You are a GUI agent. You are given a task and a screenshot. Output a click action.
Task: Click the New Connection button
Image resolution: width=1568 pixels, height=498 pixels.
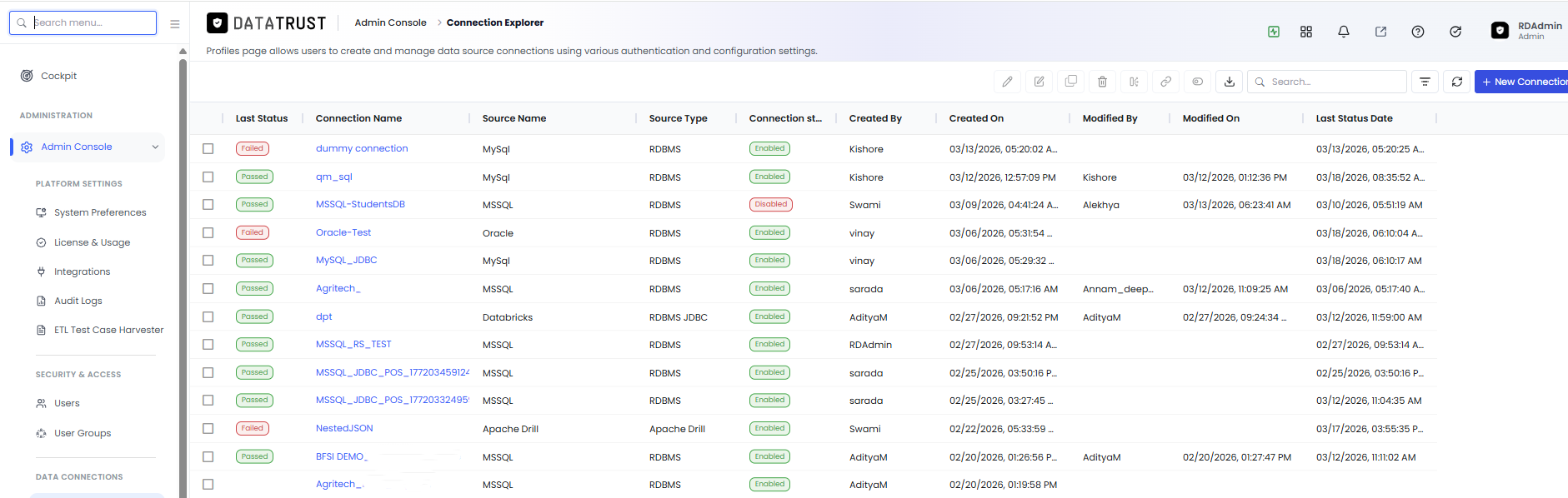click(1521, 82)
